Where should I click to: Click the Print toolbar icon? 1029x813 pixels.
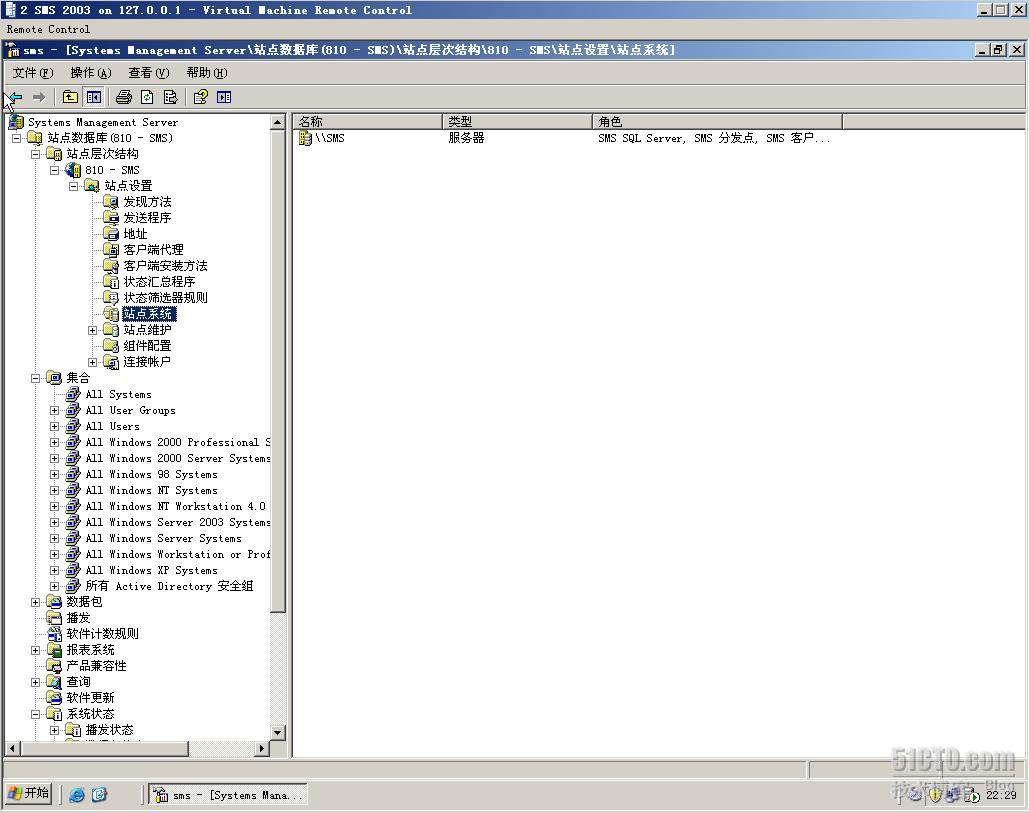pos(123,97)
